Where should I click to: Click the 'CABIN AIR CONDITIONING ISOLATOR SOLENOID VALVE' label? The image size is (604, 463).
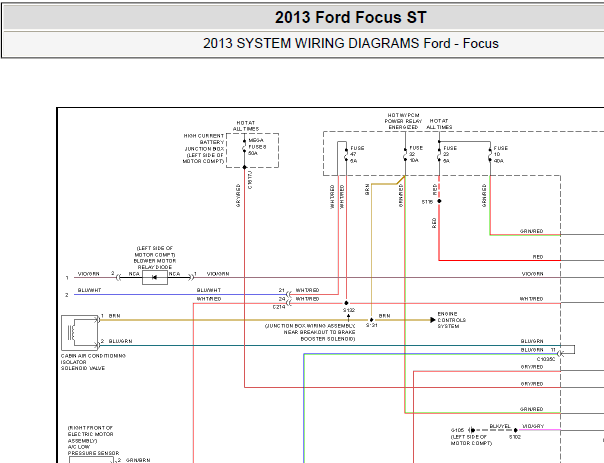coord(93,362)
